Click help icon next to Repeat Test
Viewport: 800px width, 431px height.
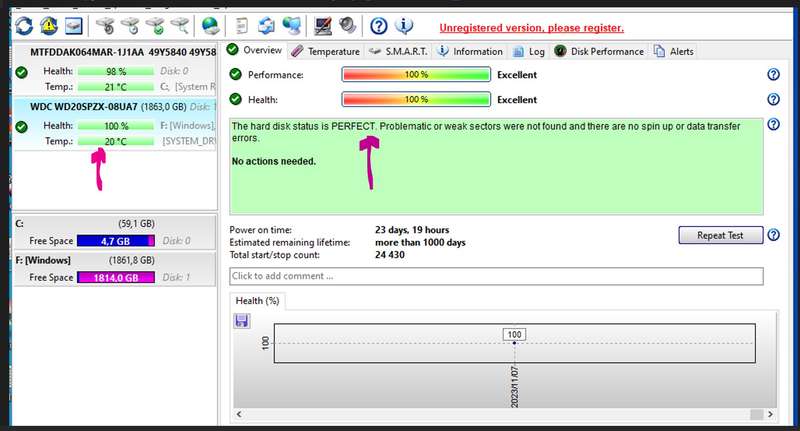773,235
